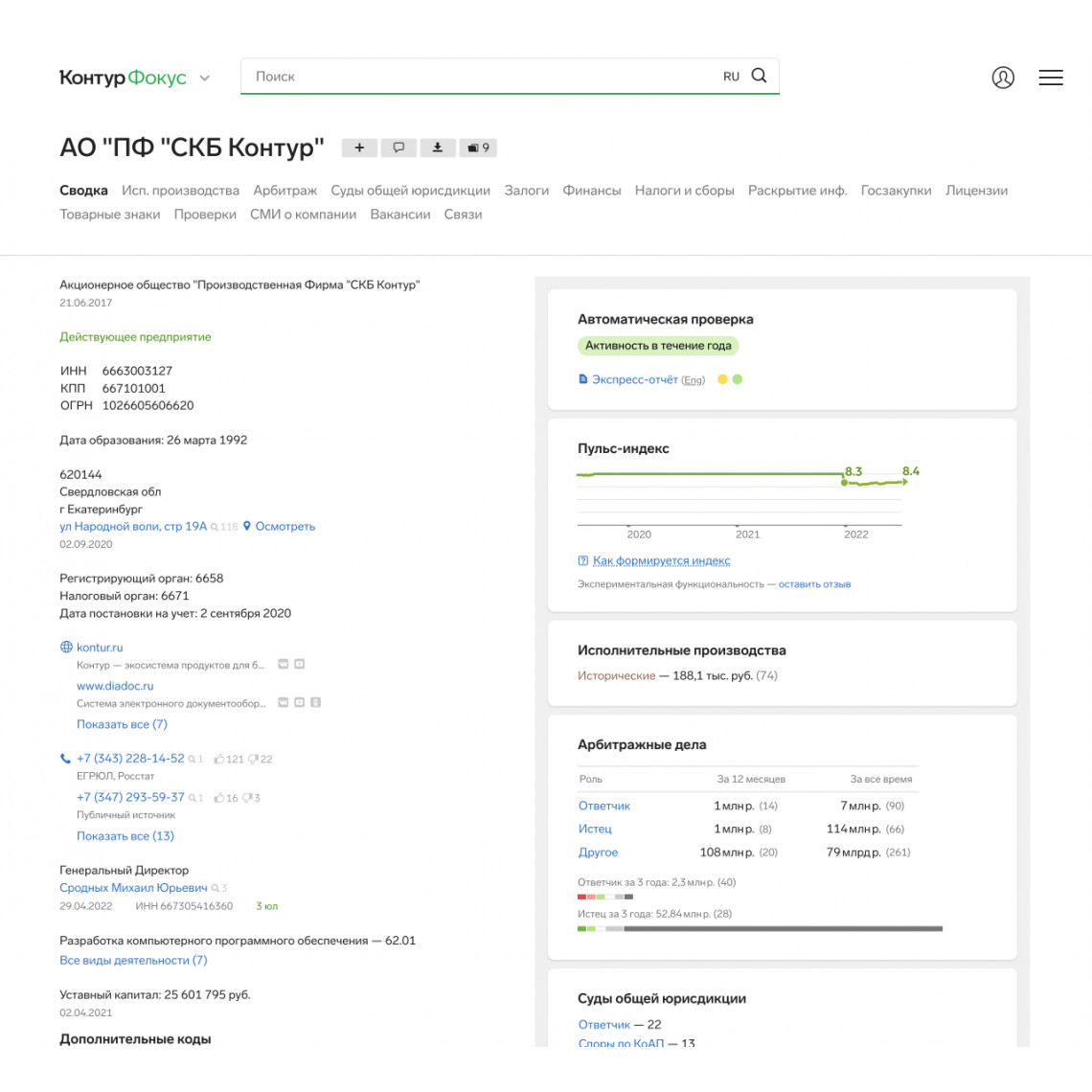Click the search magnifier icon

(759, 76)
